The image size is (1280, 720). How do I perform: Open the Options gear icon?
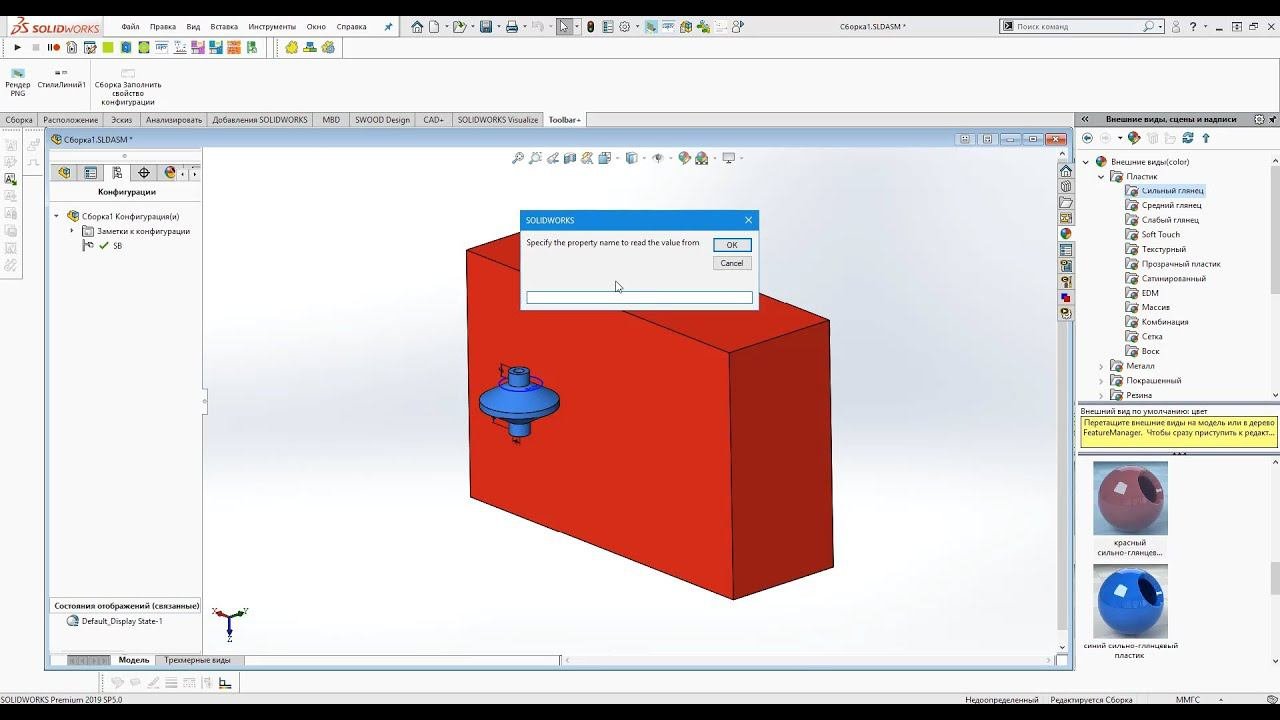click(x=626, y=27)
